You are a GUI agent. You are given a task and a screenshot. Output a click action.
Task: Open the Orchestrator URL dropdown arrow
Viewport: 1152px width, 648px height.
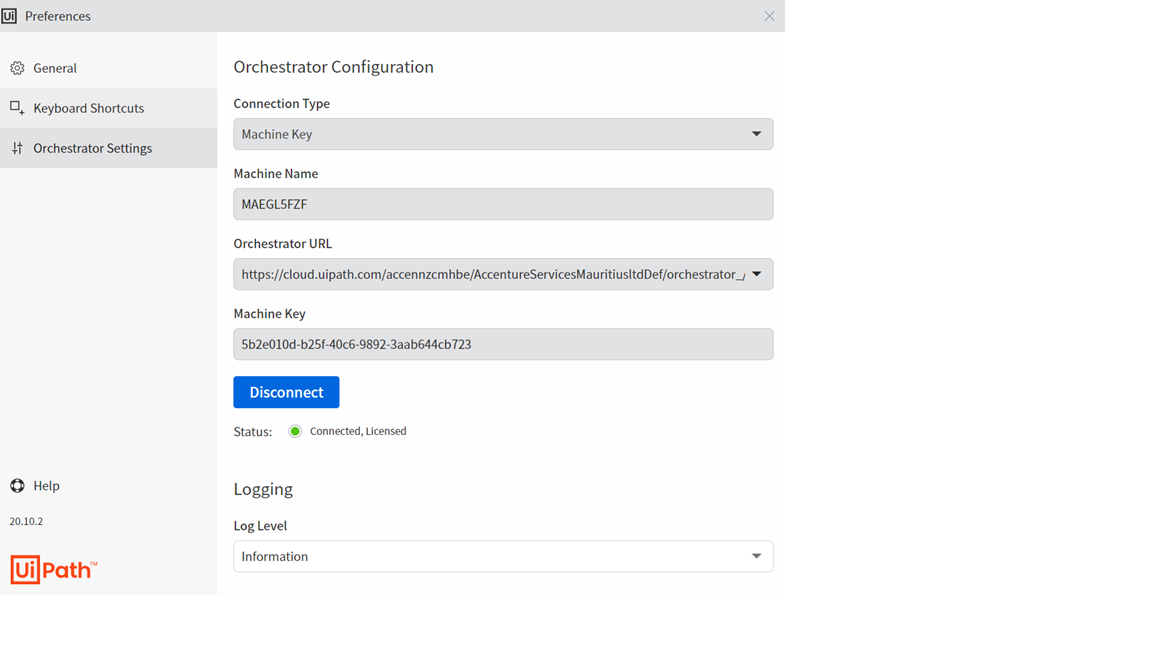pyautogui.click(x=756, y=274)
